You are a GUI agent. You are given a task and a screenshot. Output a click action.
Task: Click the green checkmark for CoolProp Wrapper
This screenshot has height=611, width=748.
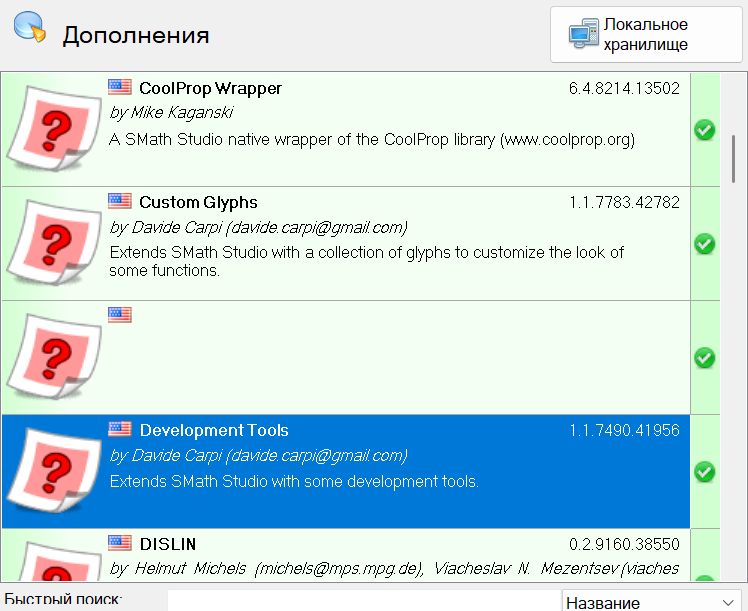(x=704, y=129)
